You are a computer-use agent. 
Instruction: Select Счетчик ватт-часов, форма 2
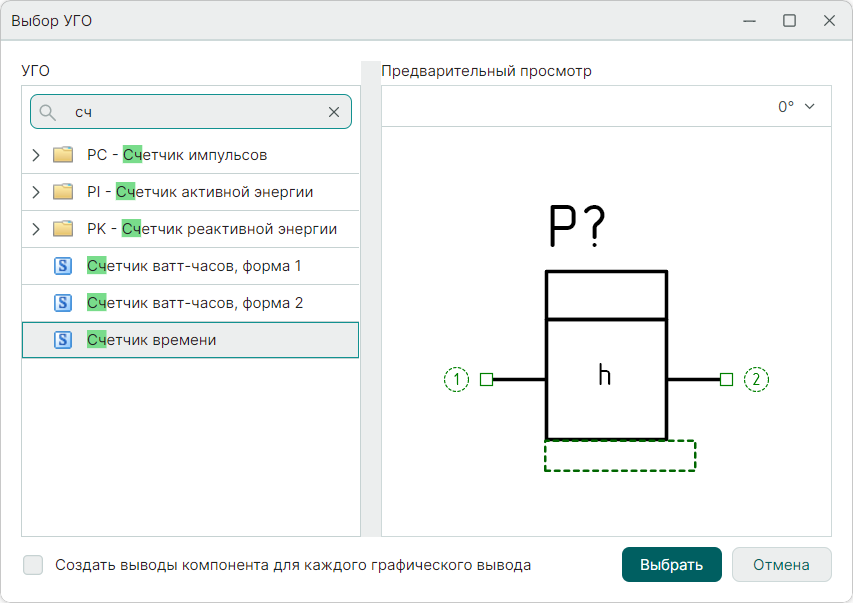tap(190, 303)
